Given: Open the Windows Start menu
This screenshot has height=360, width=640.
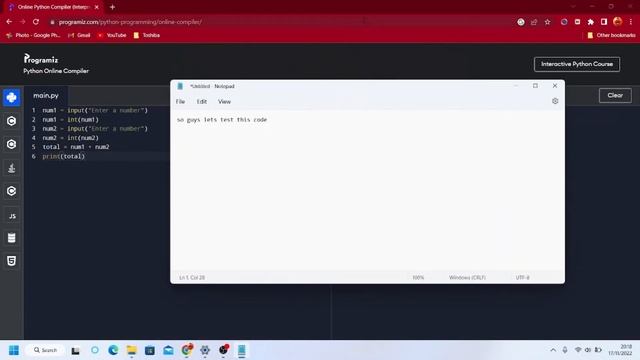Looking at the screenshot, I should 14,350.
